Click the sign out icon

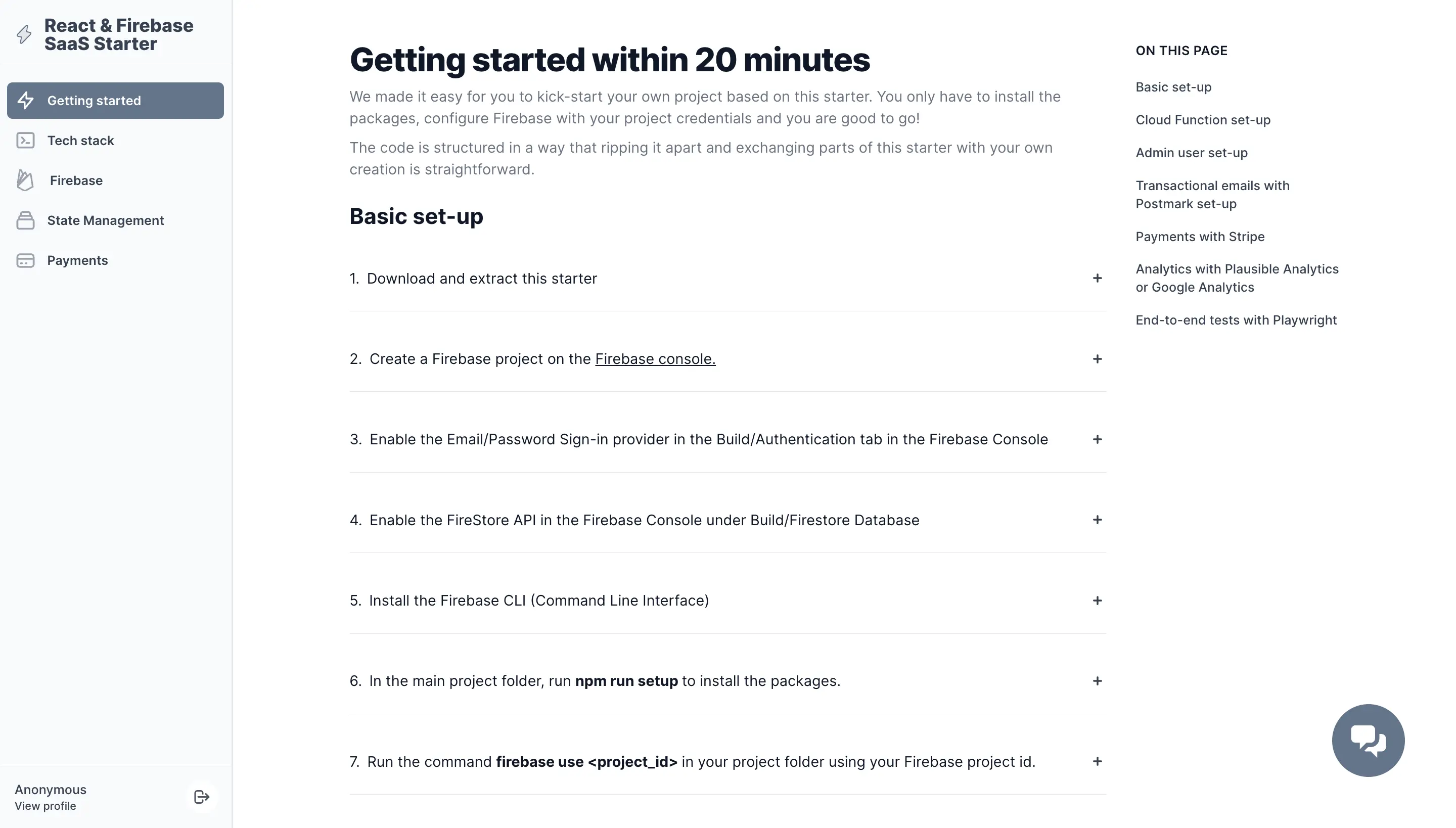click(201, 797)
